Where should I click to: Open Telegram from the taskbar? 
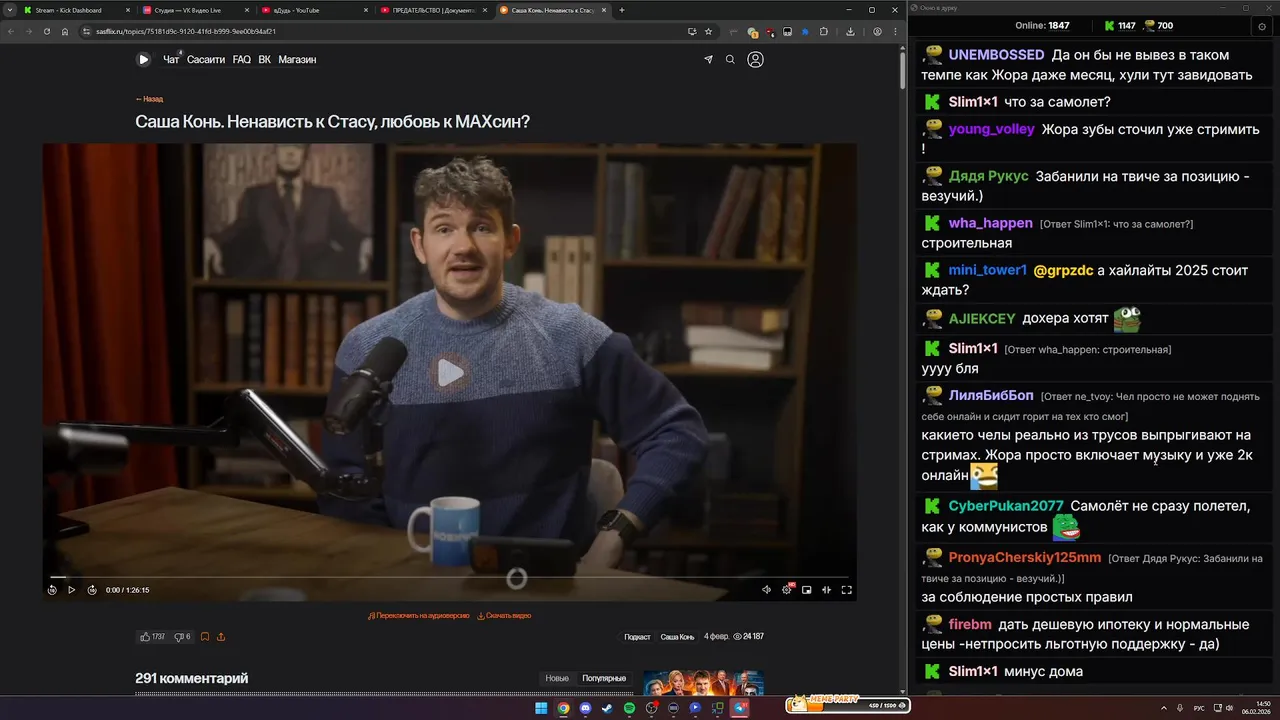click(x=740, y=708)
